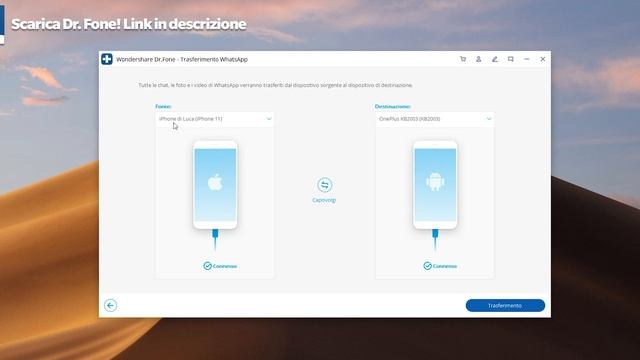Click the Capovolgi swap devices icon
Screen dimensions: 640x360
click(x=324, y=185)
